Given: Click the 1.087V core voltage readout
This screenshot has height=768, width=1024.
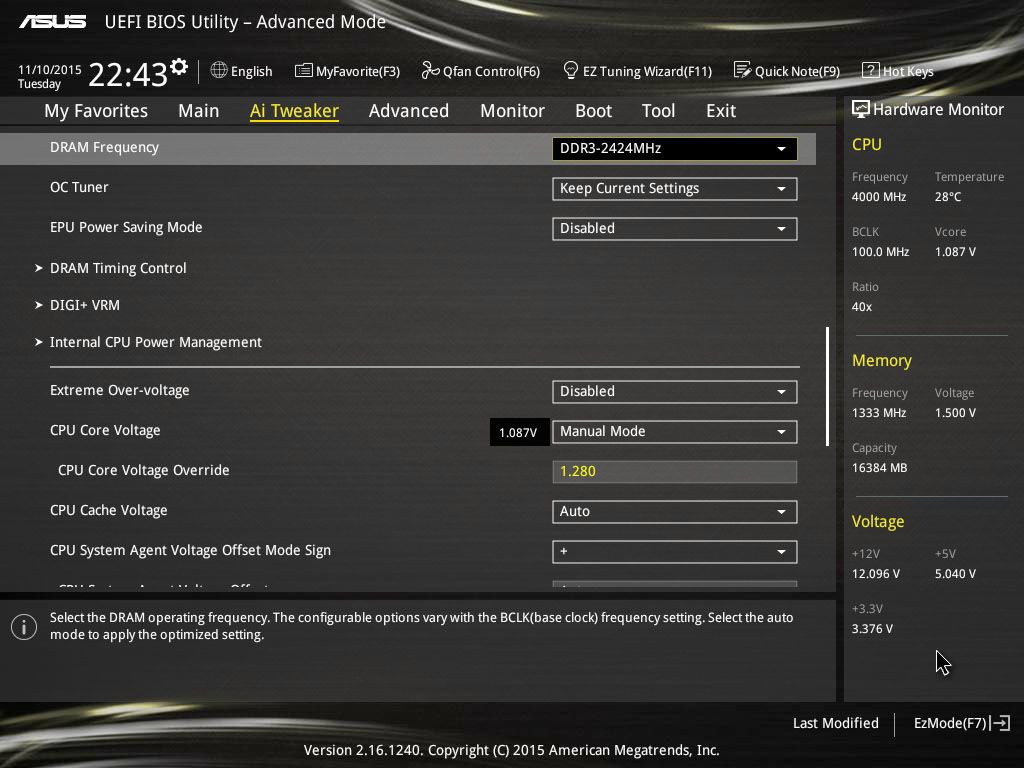Looking at the screenshot, I should [x=519, y=432].
